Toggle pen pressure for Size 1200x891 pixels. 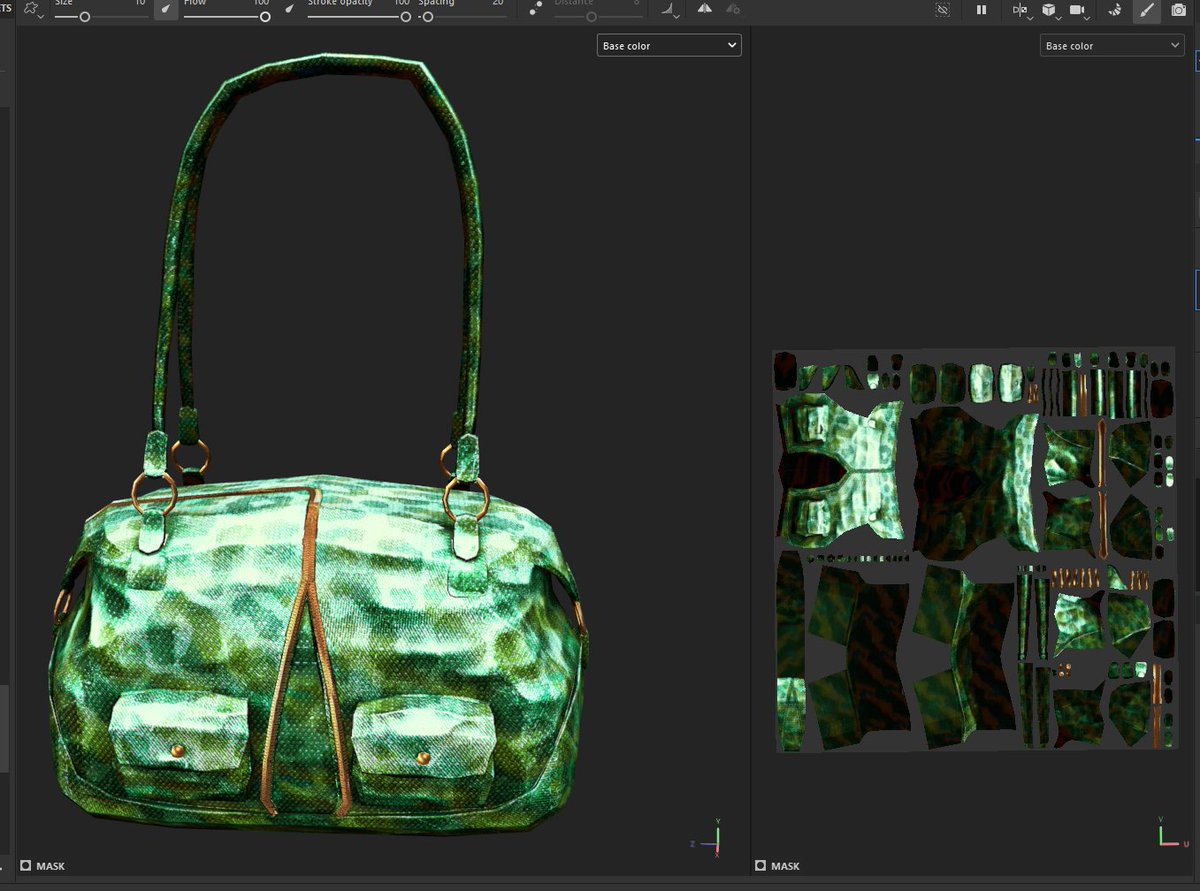[x=165, y=9]
